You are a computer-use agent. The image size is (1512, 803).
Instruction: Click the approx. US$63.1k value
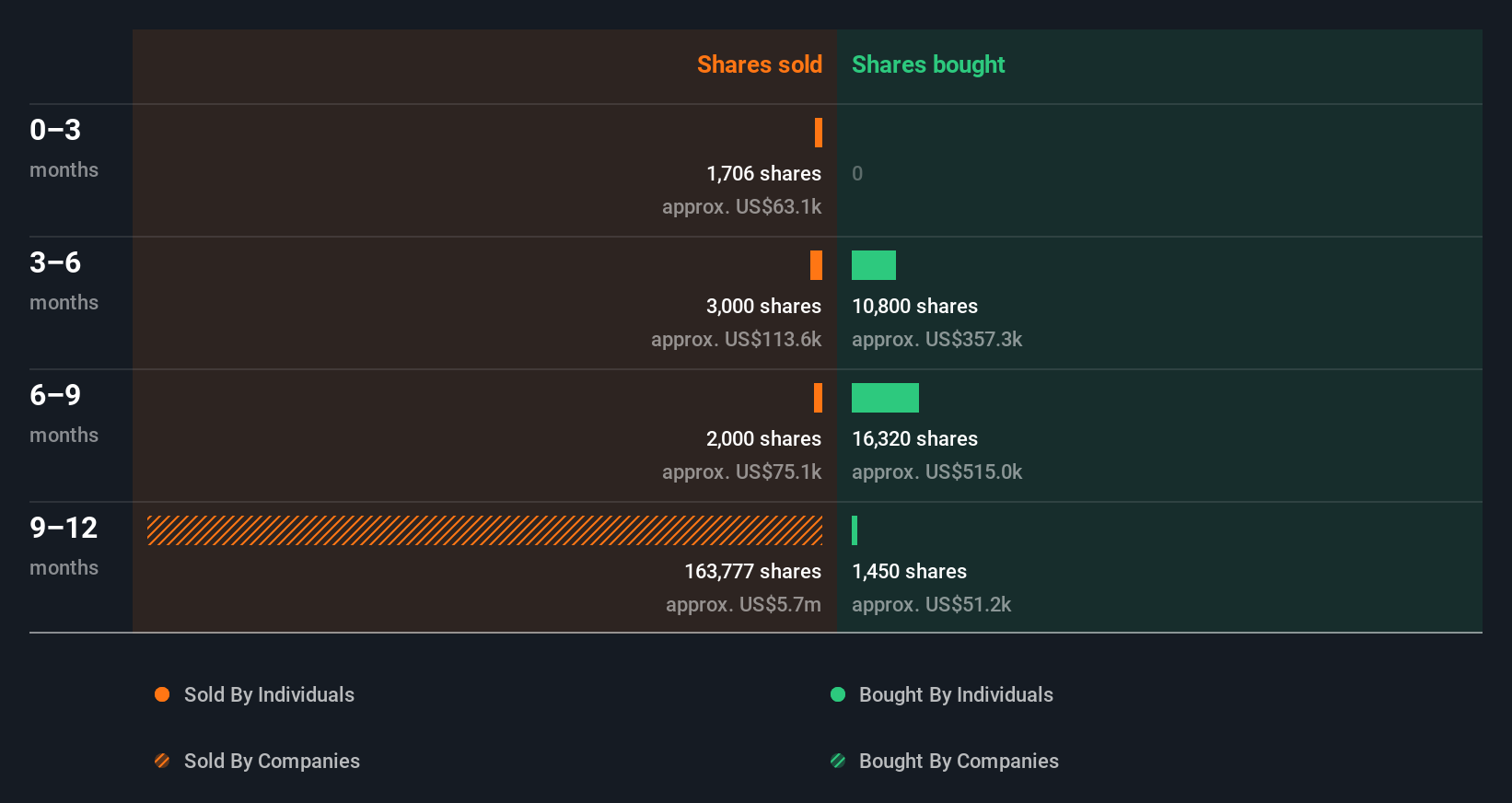pos(741,207)
